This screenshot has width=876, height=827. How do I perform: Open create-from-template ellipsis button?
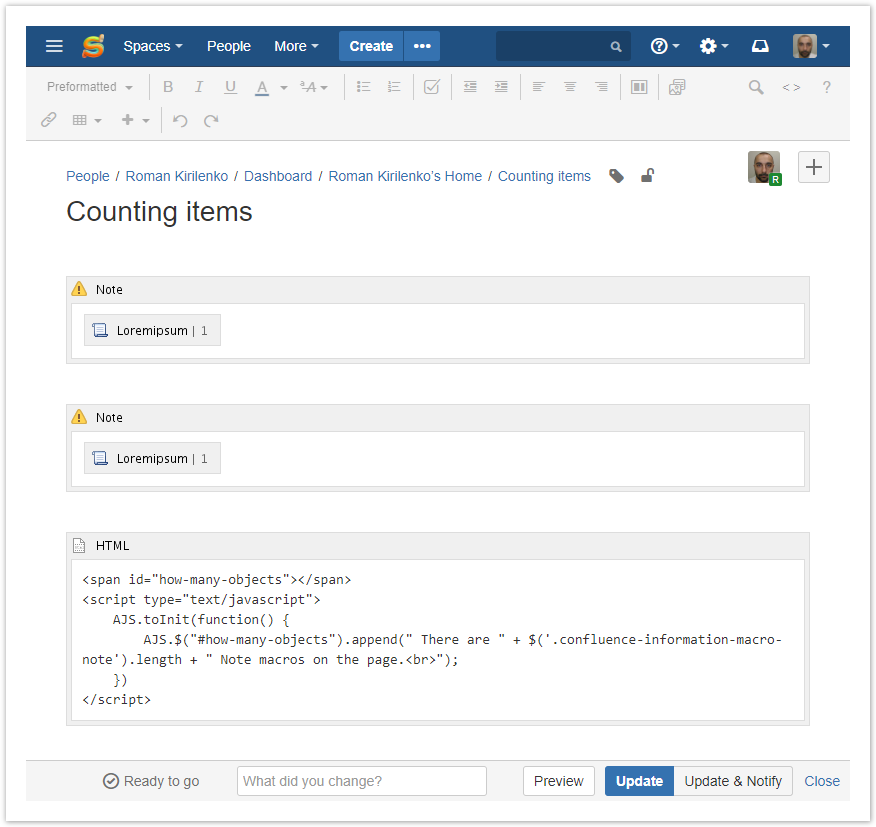click(422, 46)
